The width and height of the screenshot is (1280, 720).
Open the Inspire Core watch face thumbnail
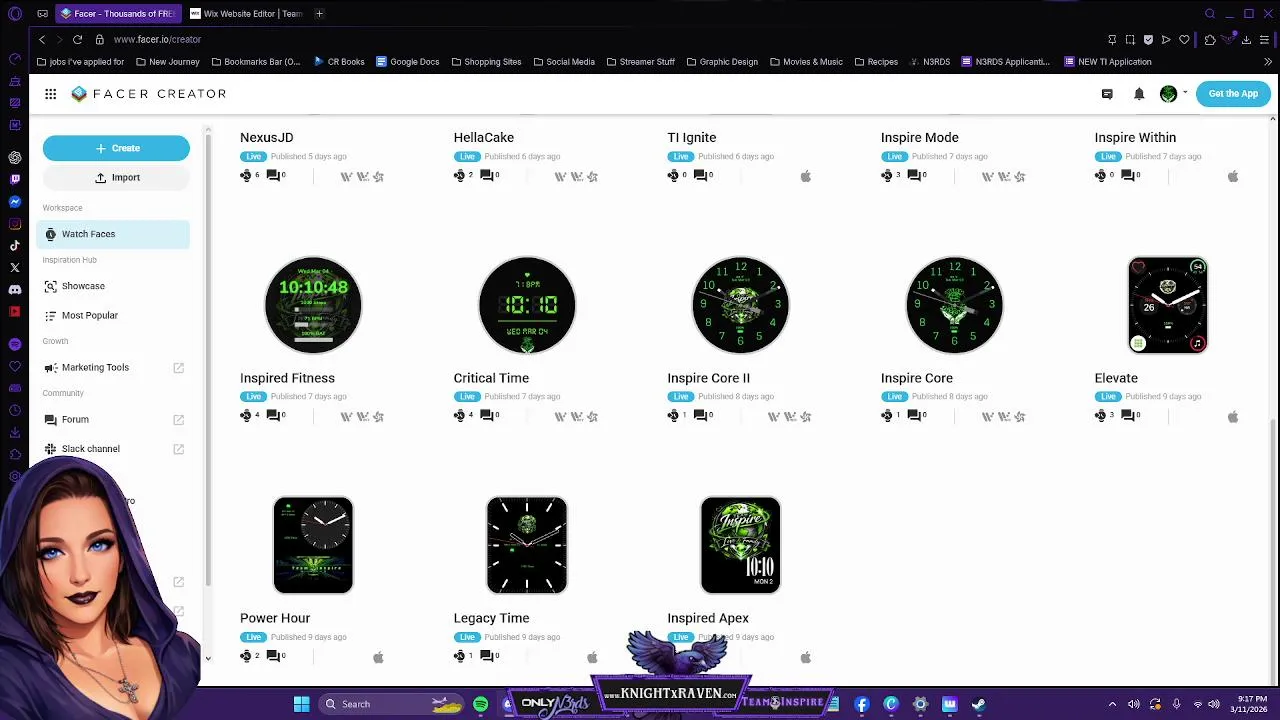[954, 305]
